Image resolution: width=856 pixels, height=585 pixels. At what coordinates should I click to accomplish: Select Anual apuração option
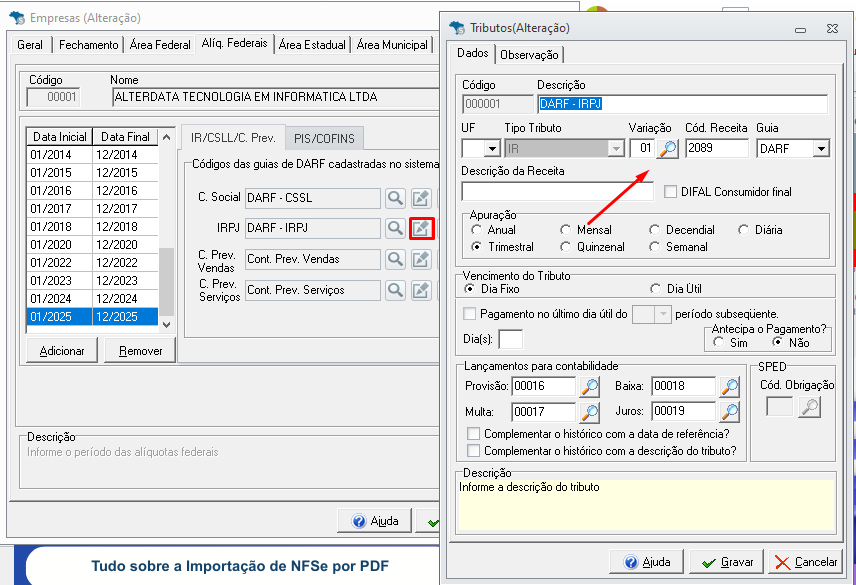point(477,230)
